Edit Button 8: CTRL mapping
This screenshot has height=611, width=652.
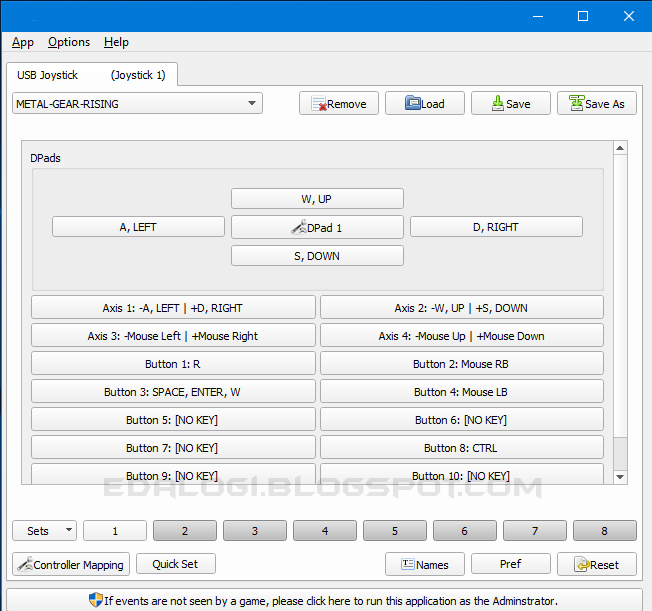point(462,447)
